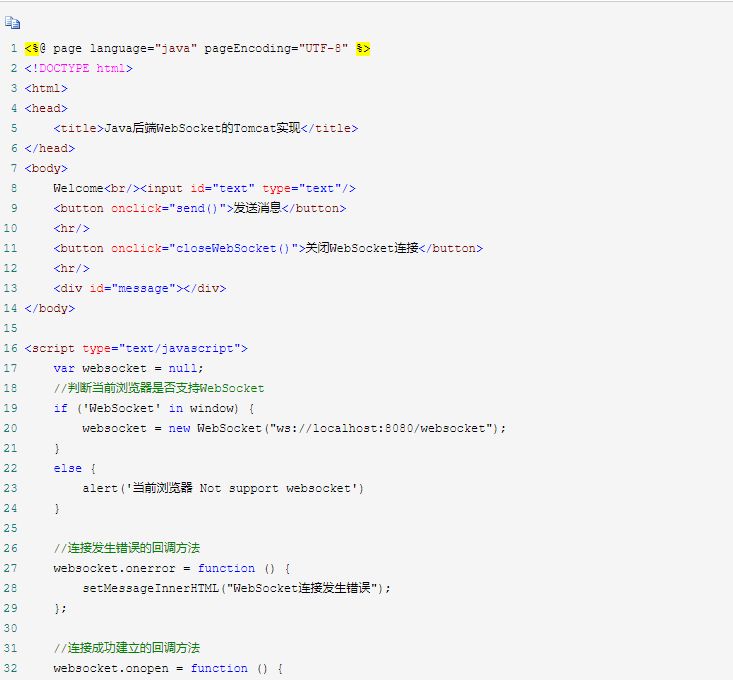The image size is (733, 680).
Task: Click the websocket.onopen function line
Action: click(168, 668)
